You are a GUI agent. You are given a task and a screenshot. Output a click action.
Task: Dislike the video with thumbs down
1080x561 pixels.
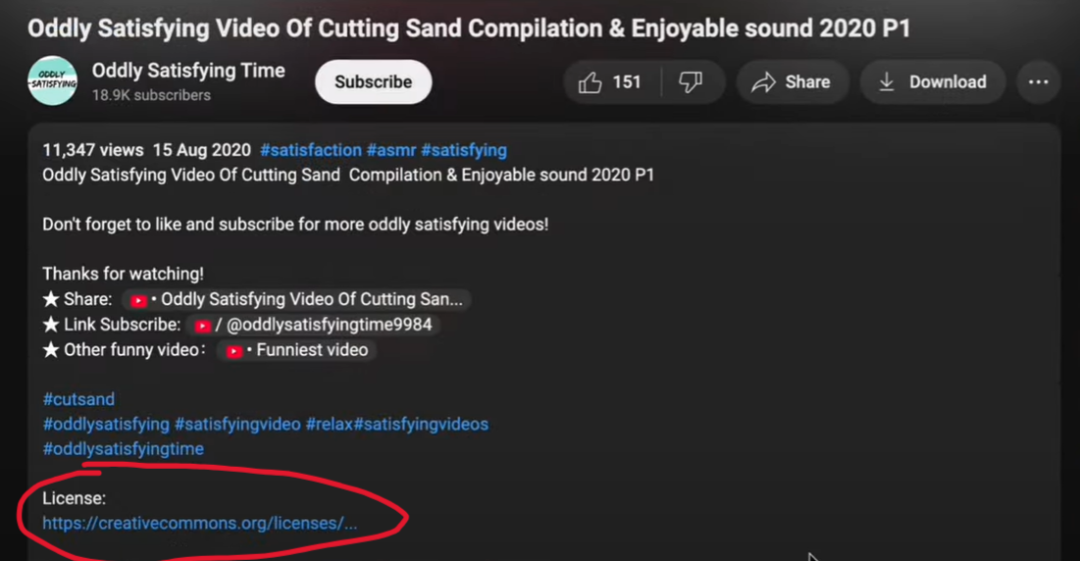[690, 82]
